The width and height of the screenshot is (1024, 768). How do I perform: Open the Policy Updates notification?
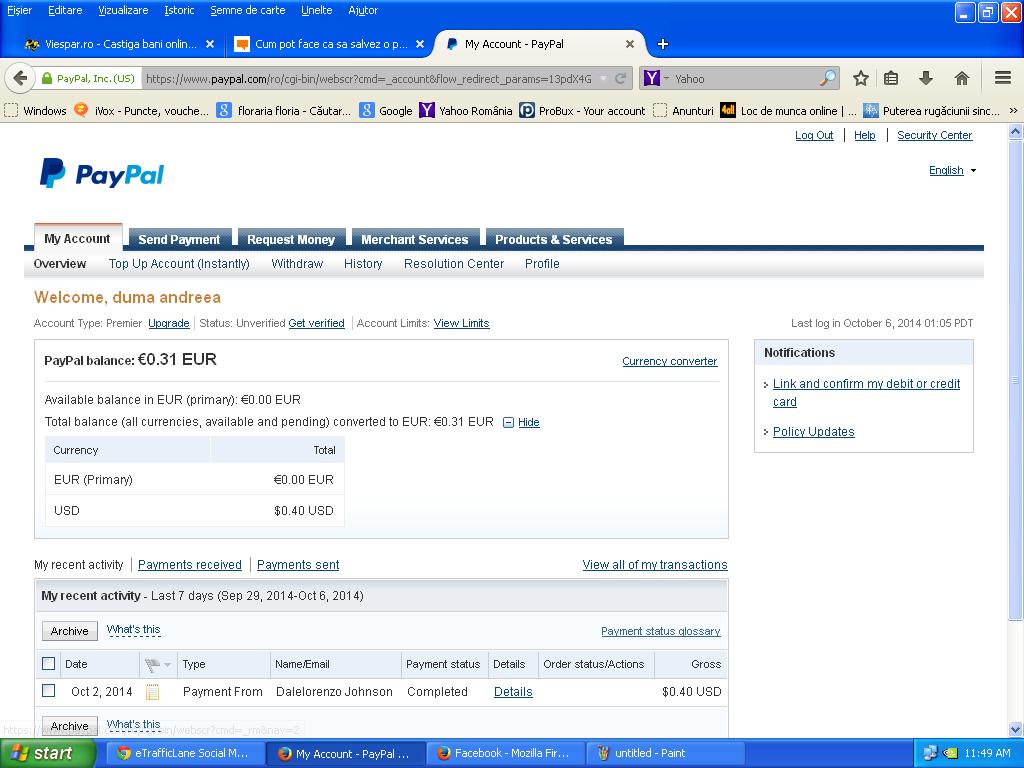pos(813,432)
